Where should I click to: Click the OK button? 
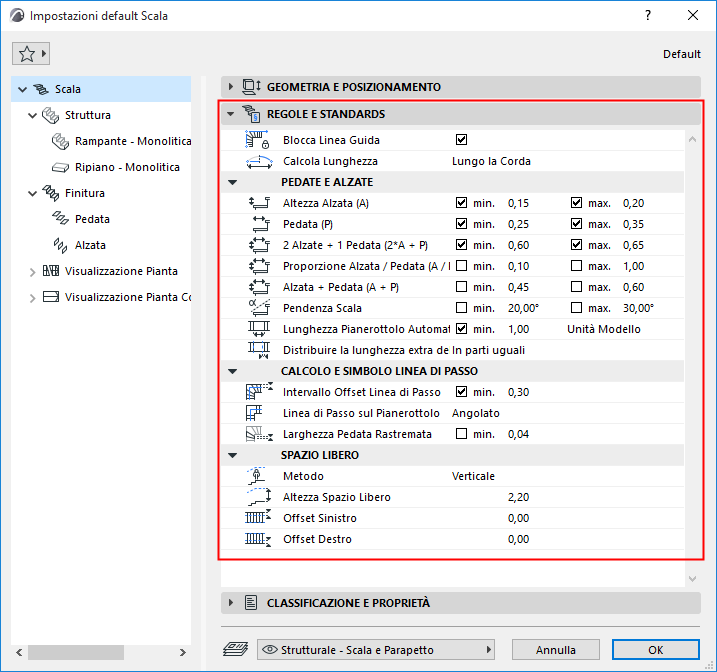pos(656,650)
